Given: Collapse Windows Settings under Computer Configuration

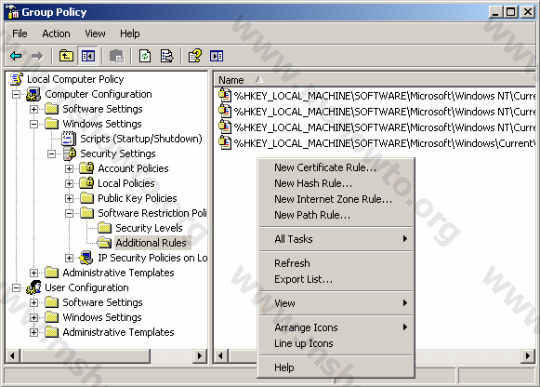Looking at the screenshot, I should 34,124.
